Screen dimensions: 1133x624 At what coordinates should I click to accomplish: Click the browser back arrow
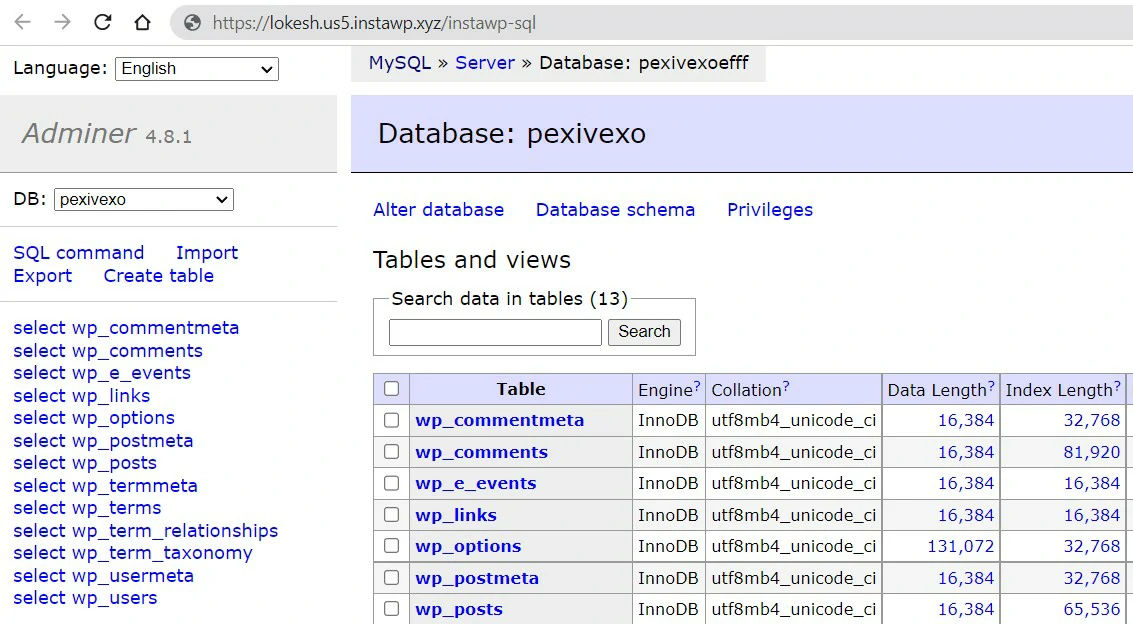click(x=22, y=22)
